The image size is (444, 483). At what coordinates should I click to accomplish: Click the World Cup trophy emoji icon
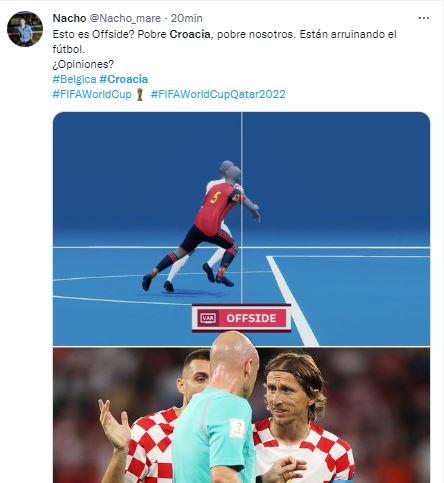[x=140, y=95]
